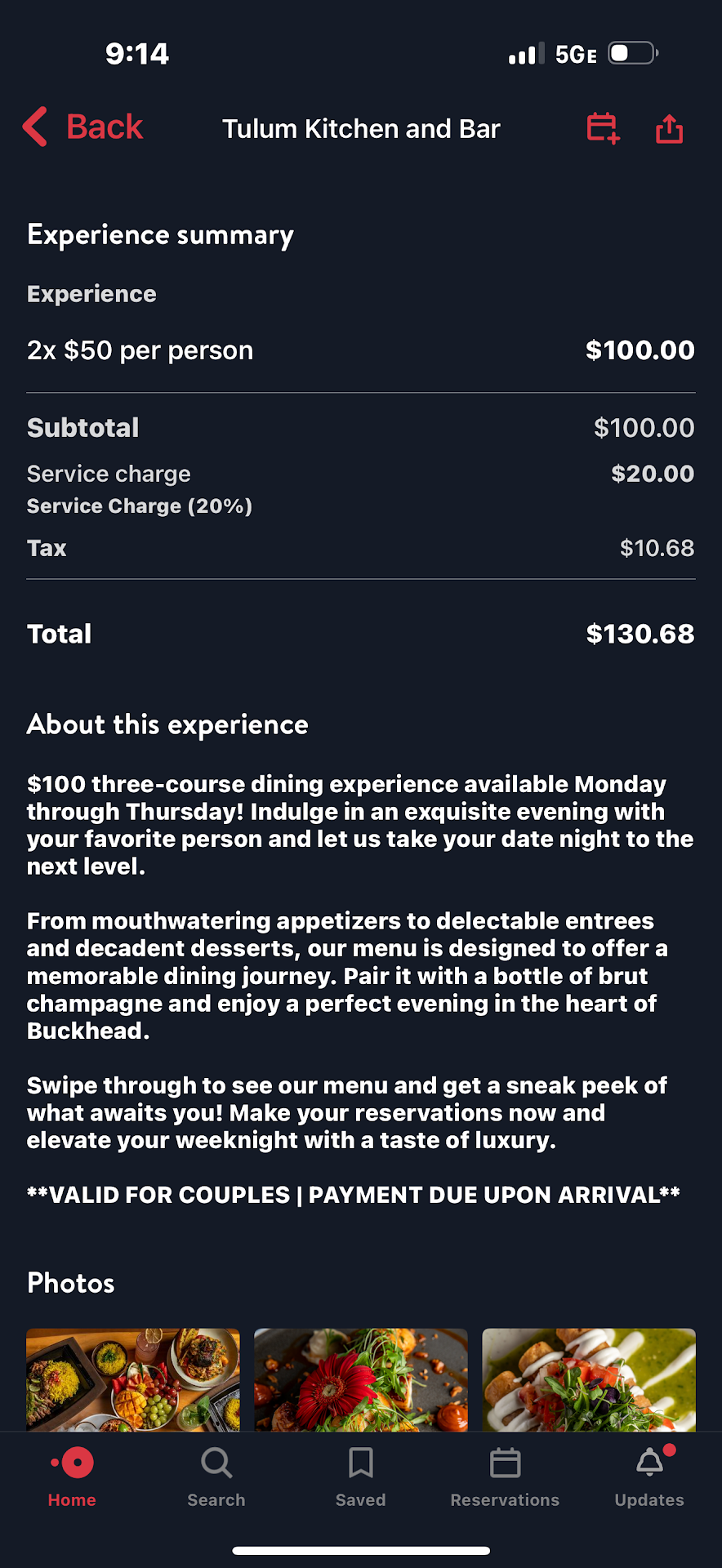722x1568 pixels.
Task: Tap the Saved bookmark icon
Action: [x=360, y=1463]
